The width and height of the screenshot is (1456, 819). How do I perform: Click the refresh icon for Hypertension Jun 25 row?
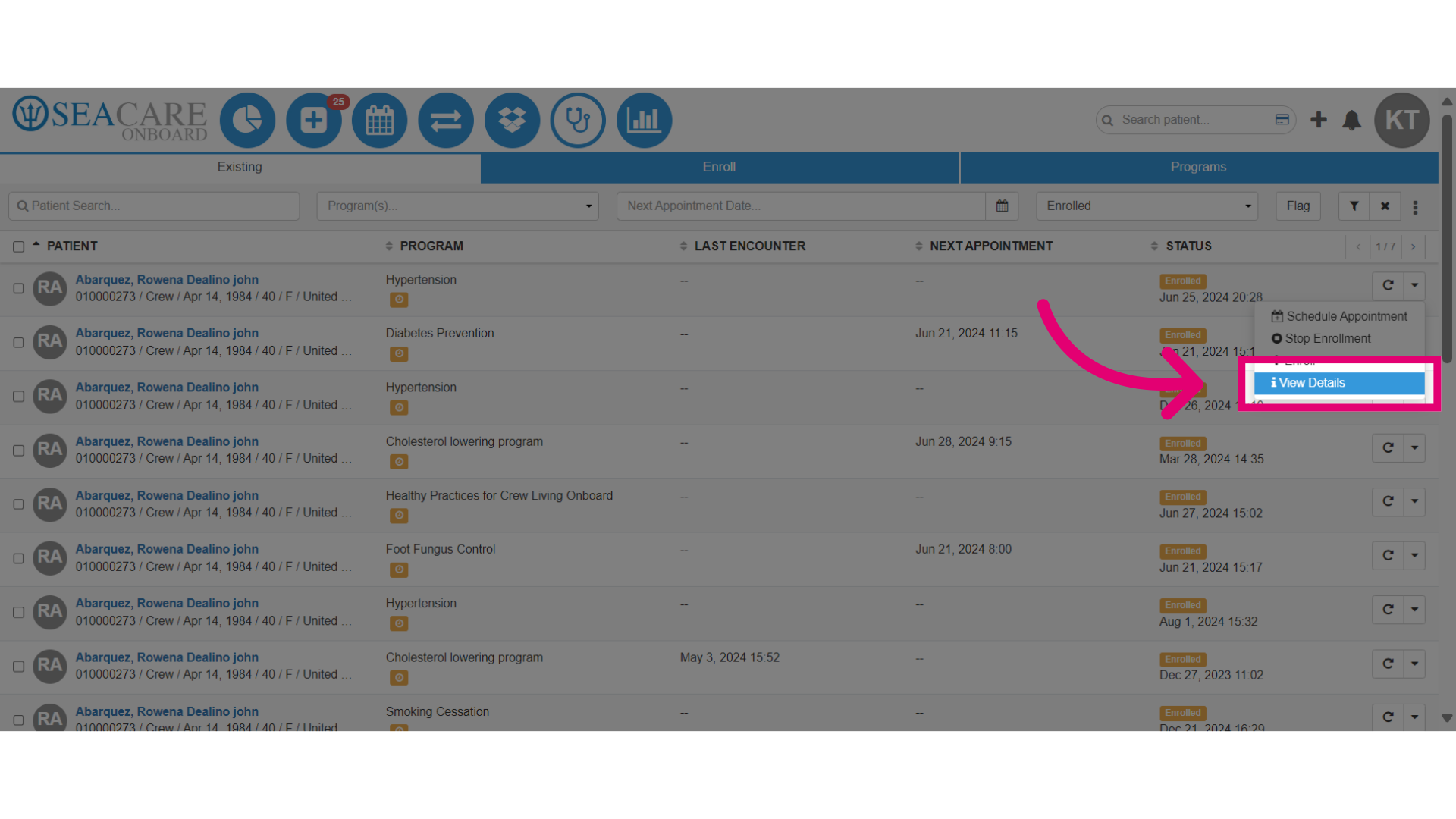[x=1388, y=286]
